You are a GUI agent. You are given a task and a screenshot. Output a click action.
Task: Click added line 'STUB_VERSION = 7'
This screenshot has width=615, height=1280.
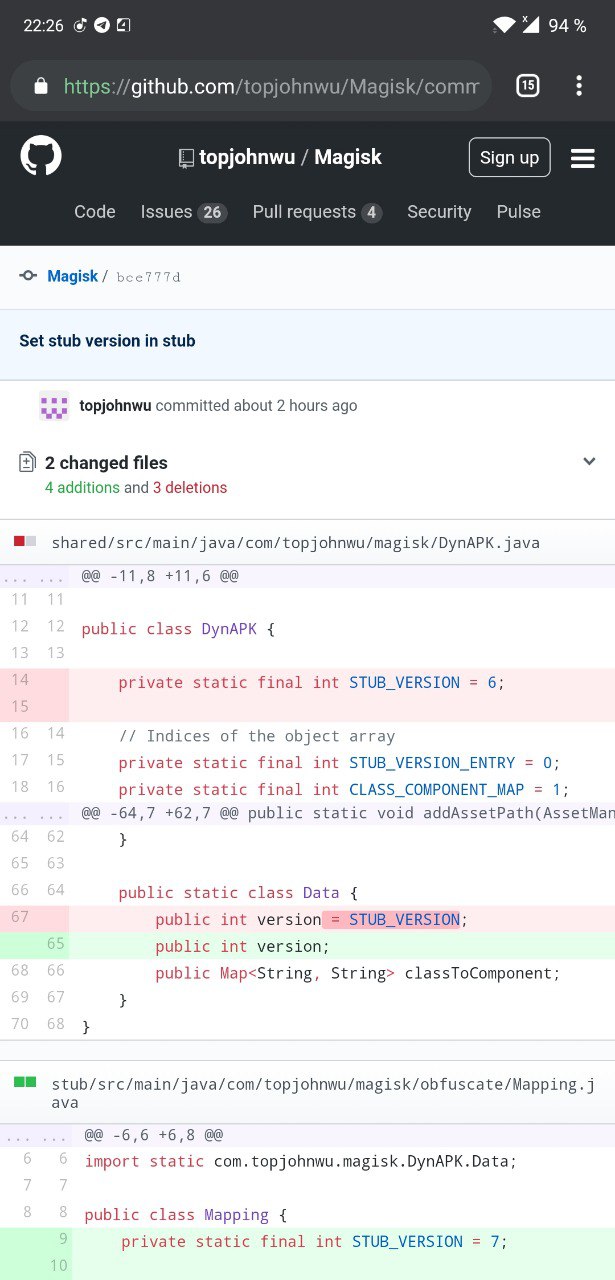click(314, 1242)
